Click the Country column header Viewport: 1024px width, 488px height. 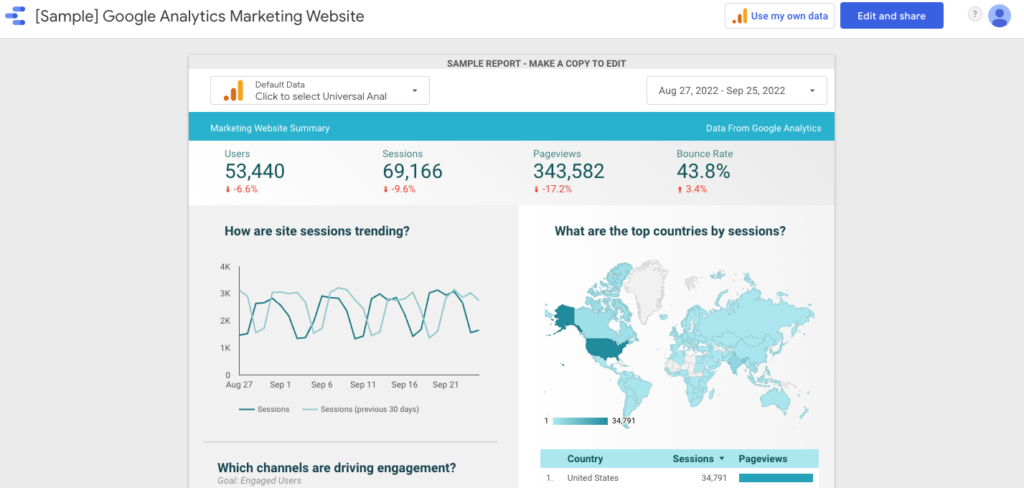coord(584,459)
